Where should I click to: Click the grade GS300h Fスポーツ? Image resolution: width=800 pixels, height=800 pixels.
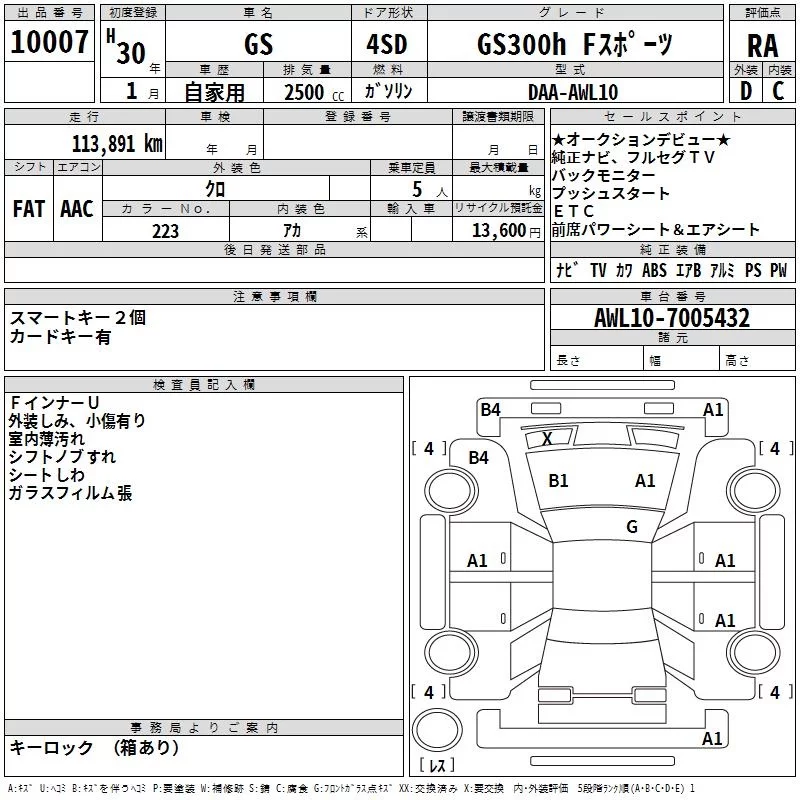[x=575, y=44]
